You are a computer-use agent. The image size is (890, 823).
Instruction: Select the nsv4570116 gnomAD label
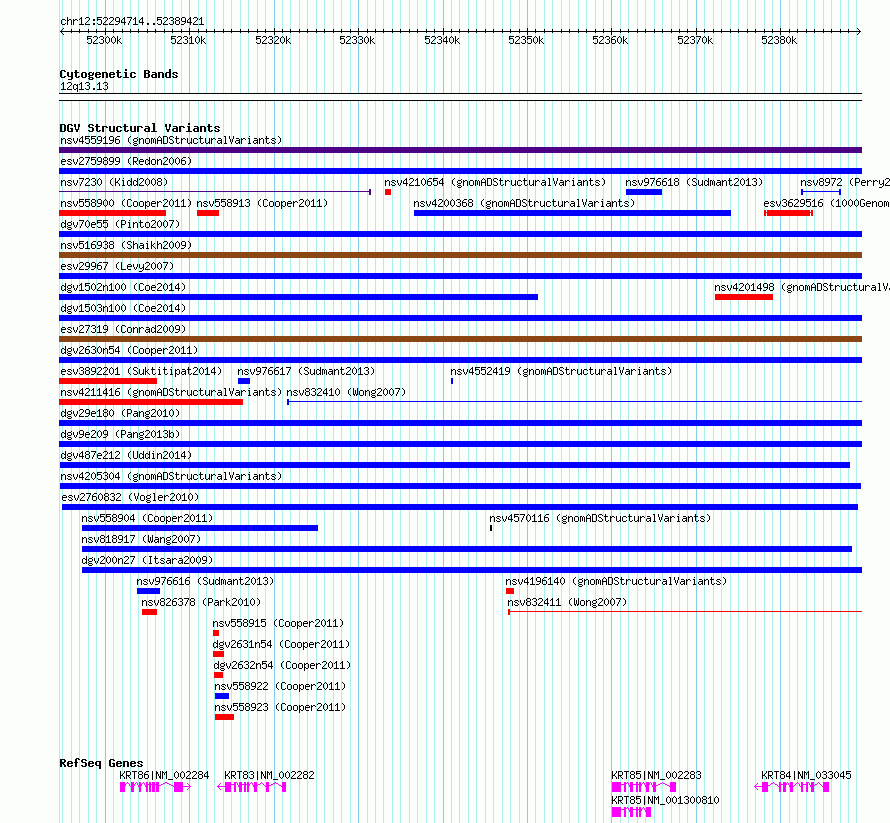[600, 518]
